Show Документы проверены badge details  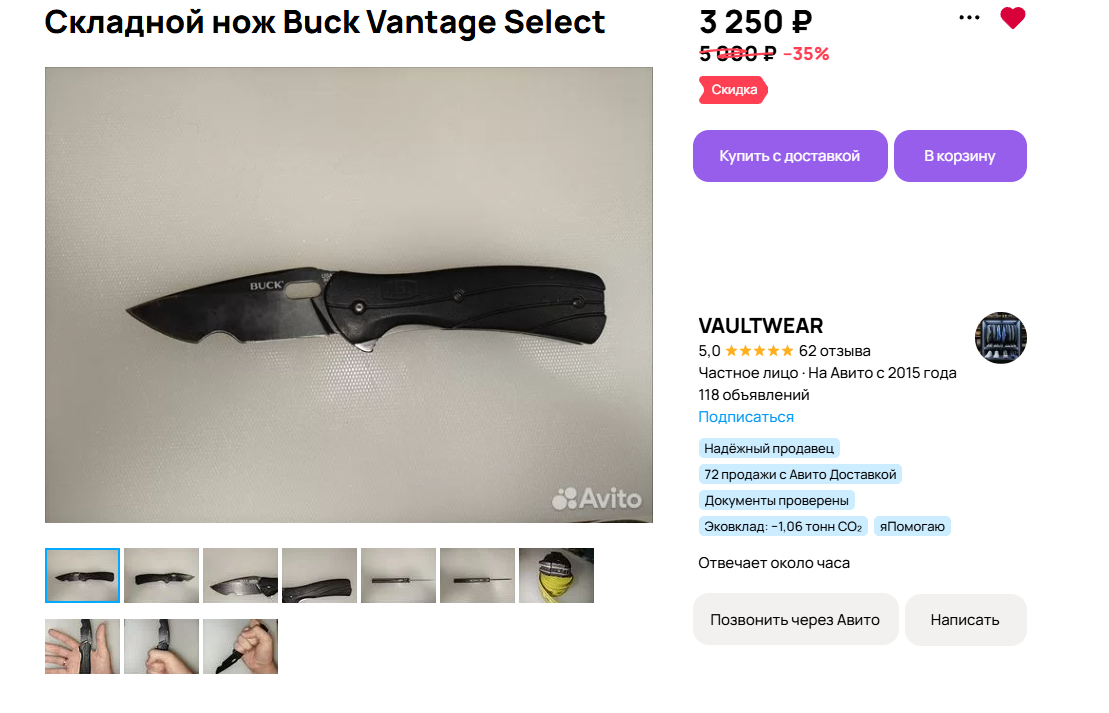(776, 501)
